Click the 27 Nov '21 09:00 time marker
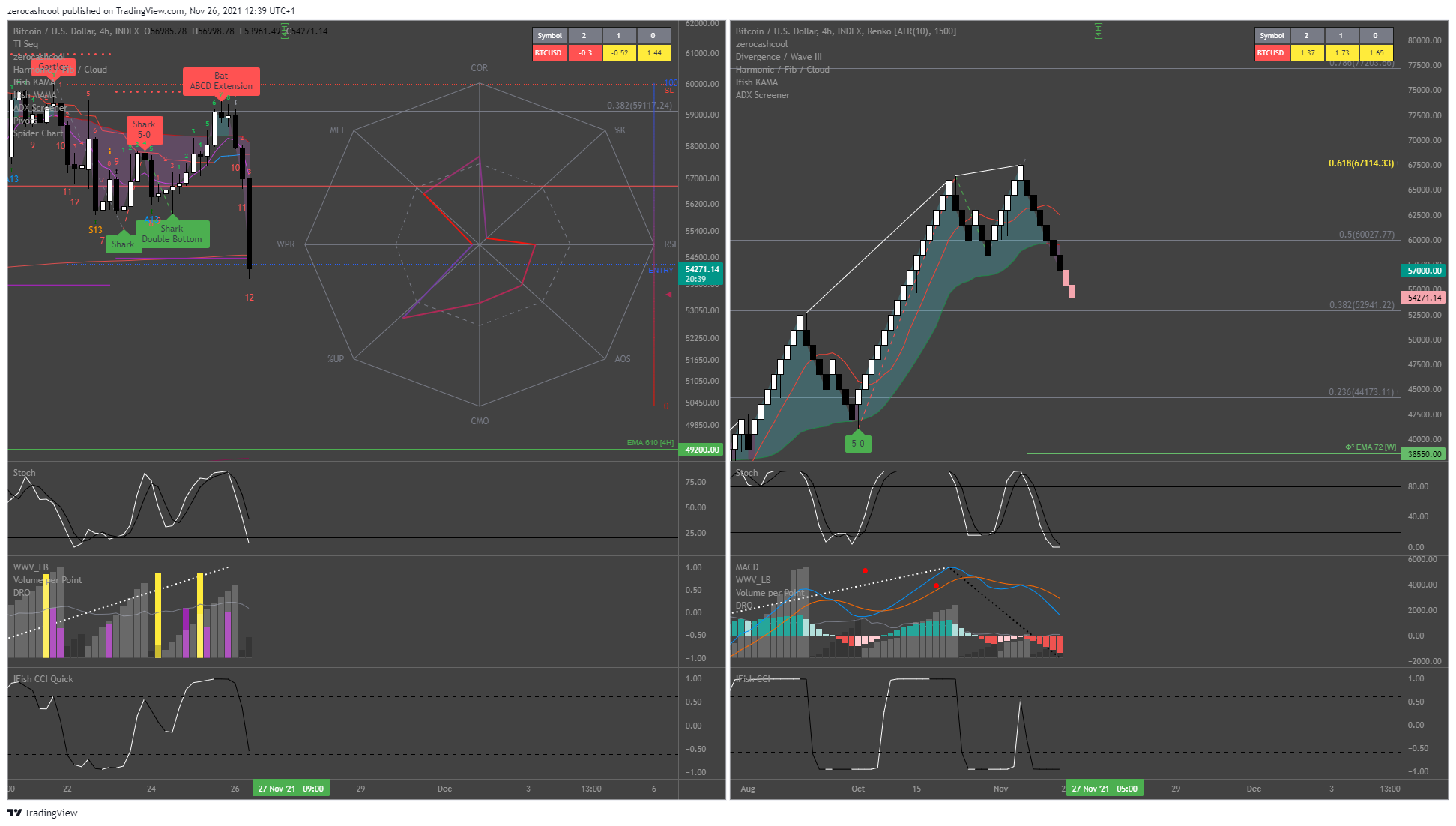Viewport: 1456px width, 826px height. [291, 789]
